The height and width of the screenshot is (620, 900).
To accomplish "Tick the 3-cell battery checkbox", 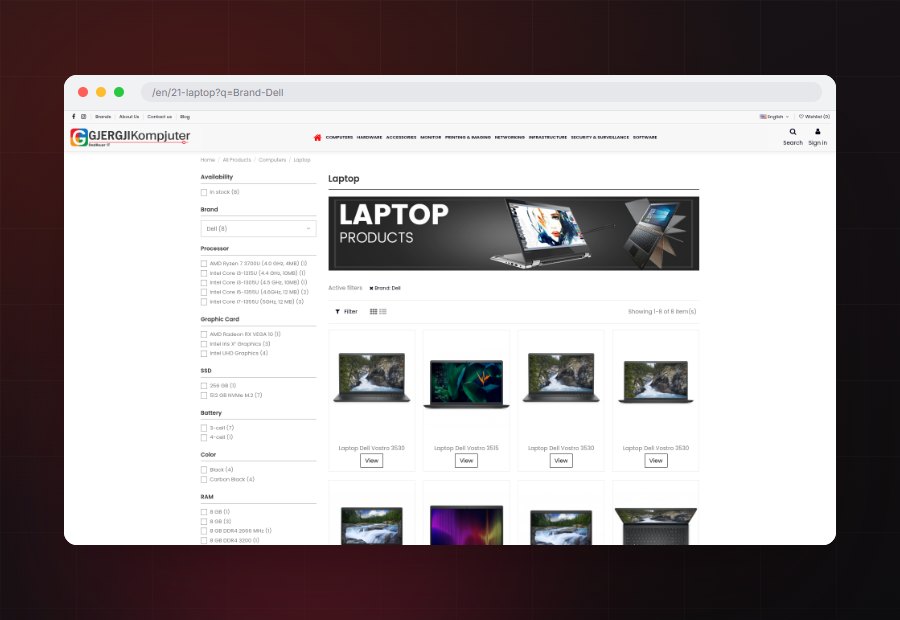I will point(204,428).
